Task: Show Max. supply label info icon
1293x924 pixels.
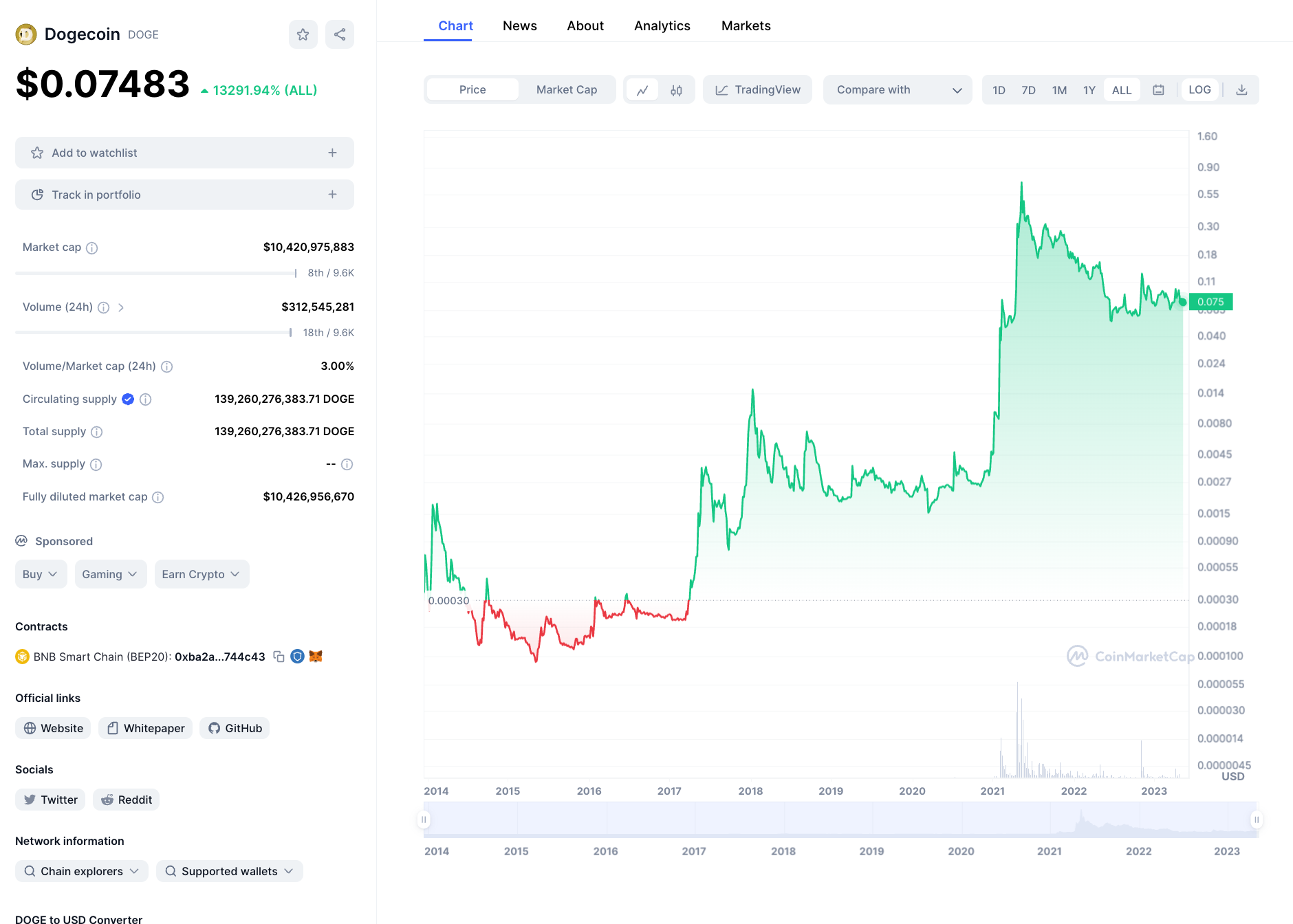Action: coord(96,464)
